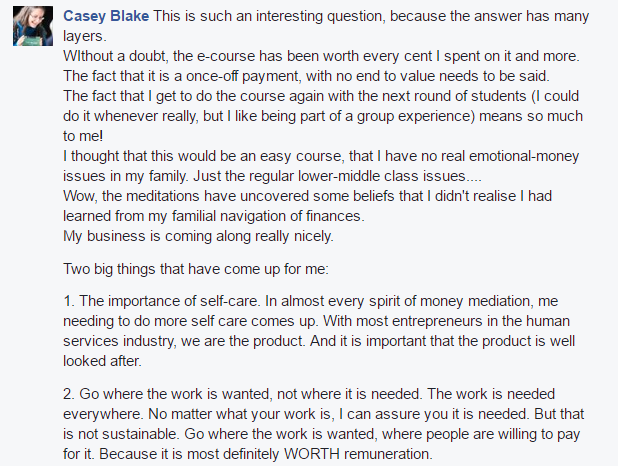618x466 pixels.
Task: Click the line mentioning 'familial navigation of finances'
Action: click(x=214, y=216)
